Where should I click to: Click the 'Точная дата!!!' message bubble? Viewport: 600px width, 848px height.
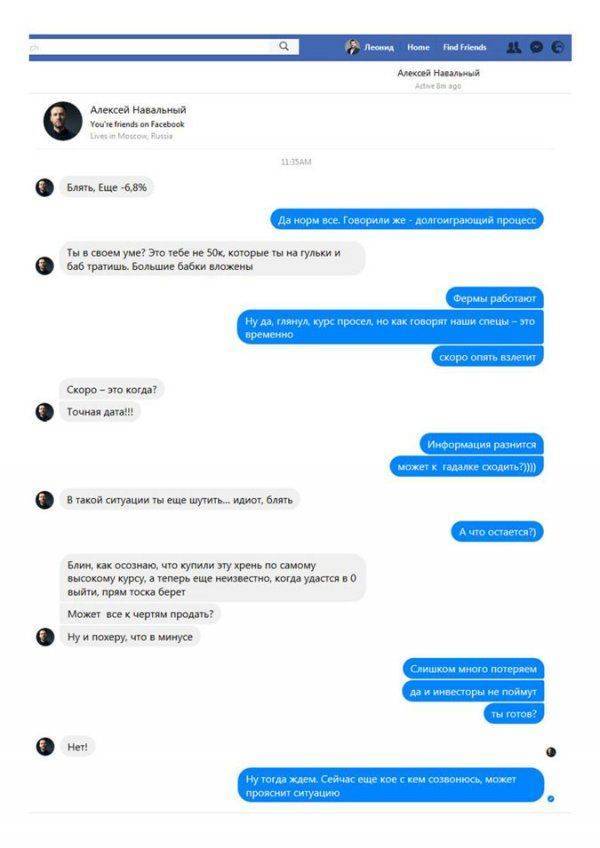(x=100, y=412)
